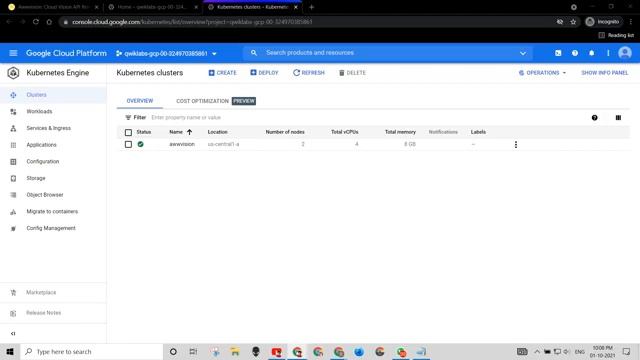Click the green status check for awwvision
This screenshot has width=640, height=360.
tap(140, 144)
